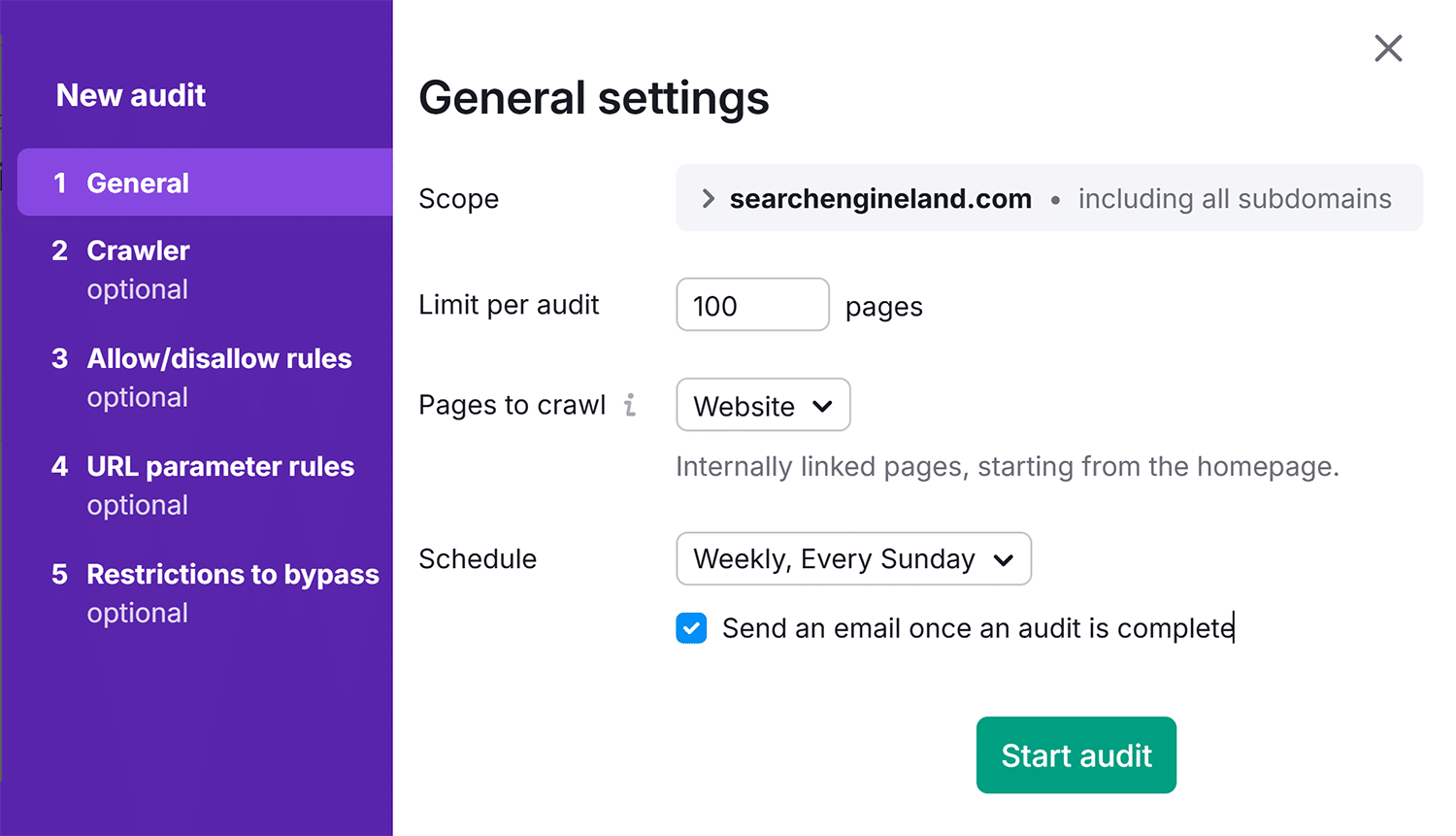Click the 'Internally linked pages' description text
The image size is (1456, 836).
(x=1008, y=467)
